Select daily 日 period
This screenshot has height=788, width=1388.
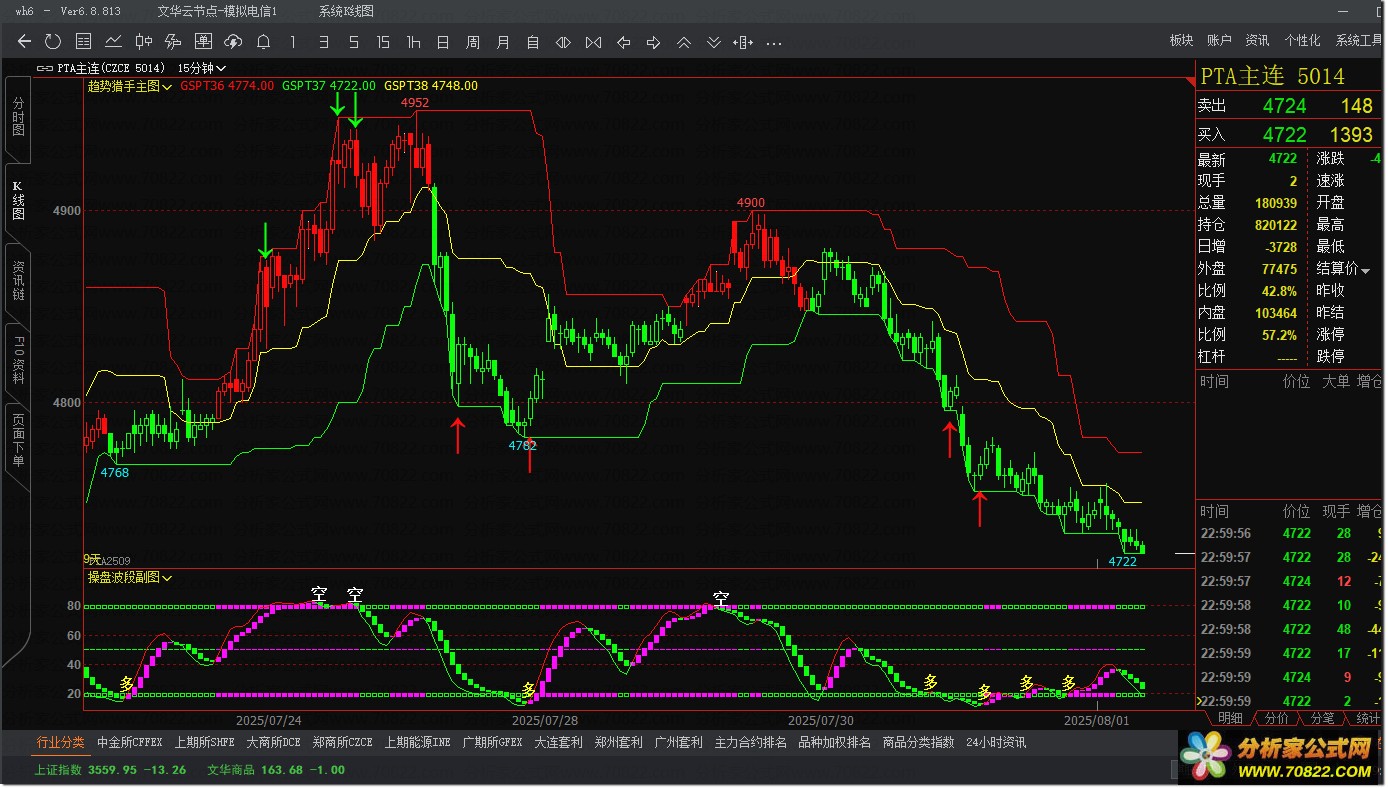point(443,42)
